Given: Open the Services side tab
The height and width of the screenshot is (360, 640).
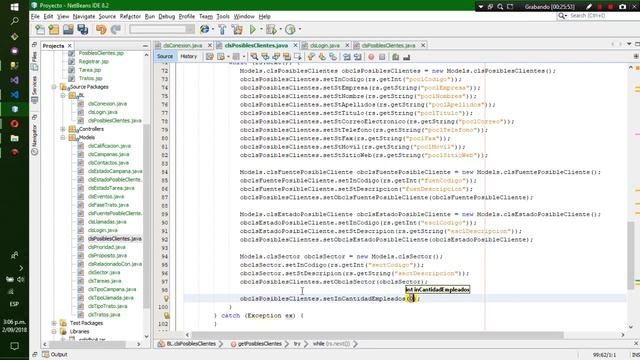Looking at the screenshot, I should click(x=35, y=89).
